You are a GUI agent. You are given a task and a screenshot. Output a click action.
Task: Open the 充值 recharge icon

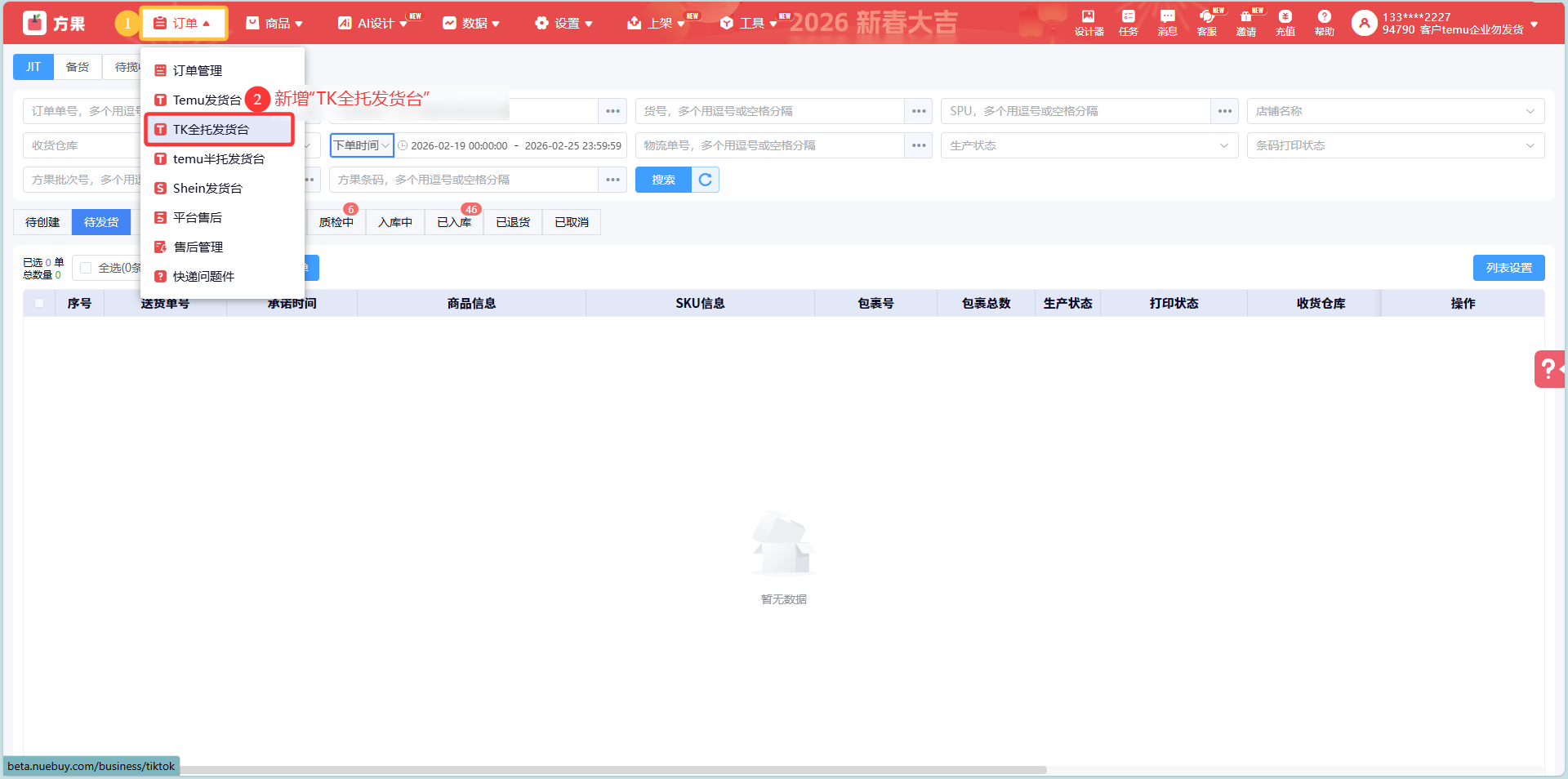[1285, 23]
